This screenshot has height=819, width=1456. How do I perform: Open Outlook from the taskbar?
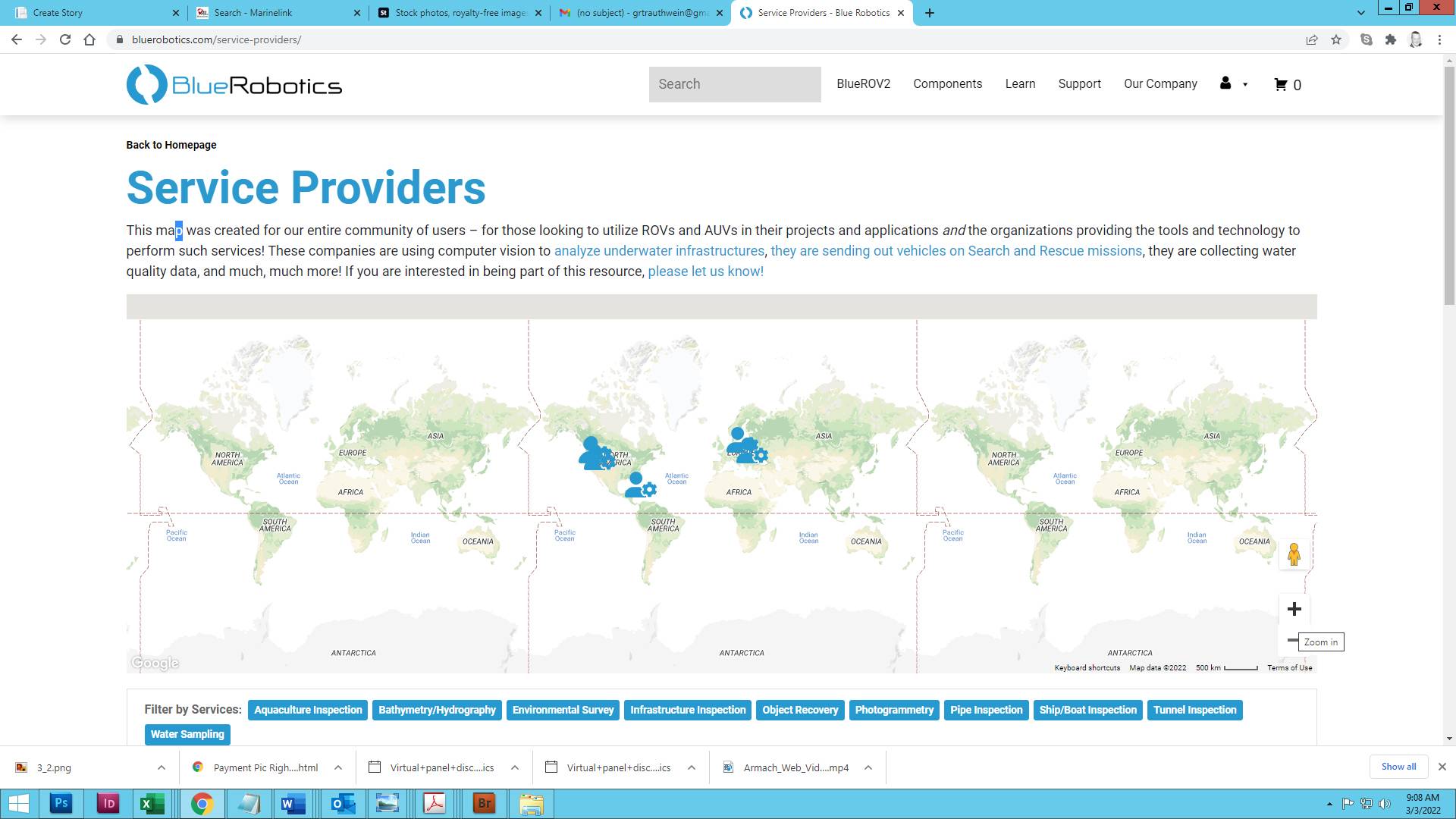tap(343, 803)
